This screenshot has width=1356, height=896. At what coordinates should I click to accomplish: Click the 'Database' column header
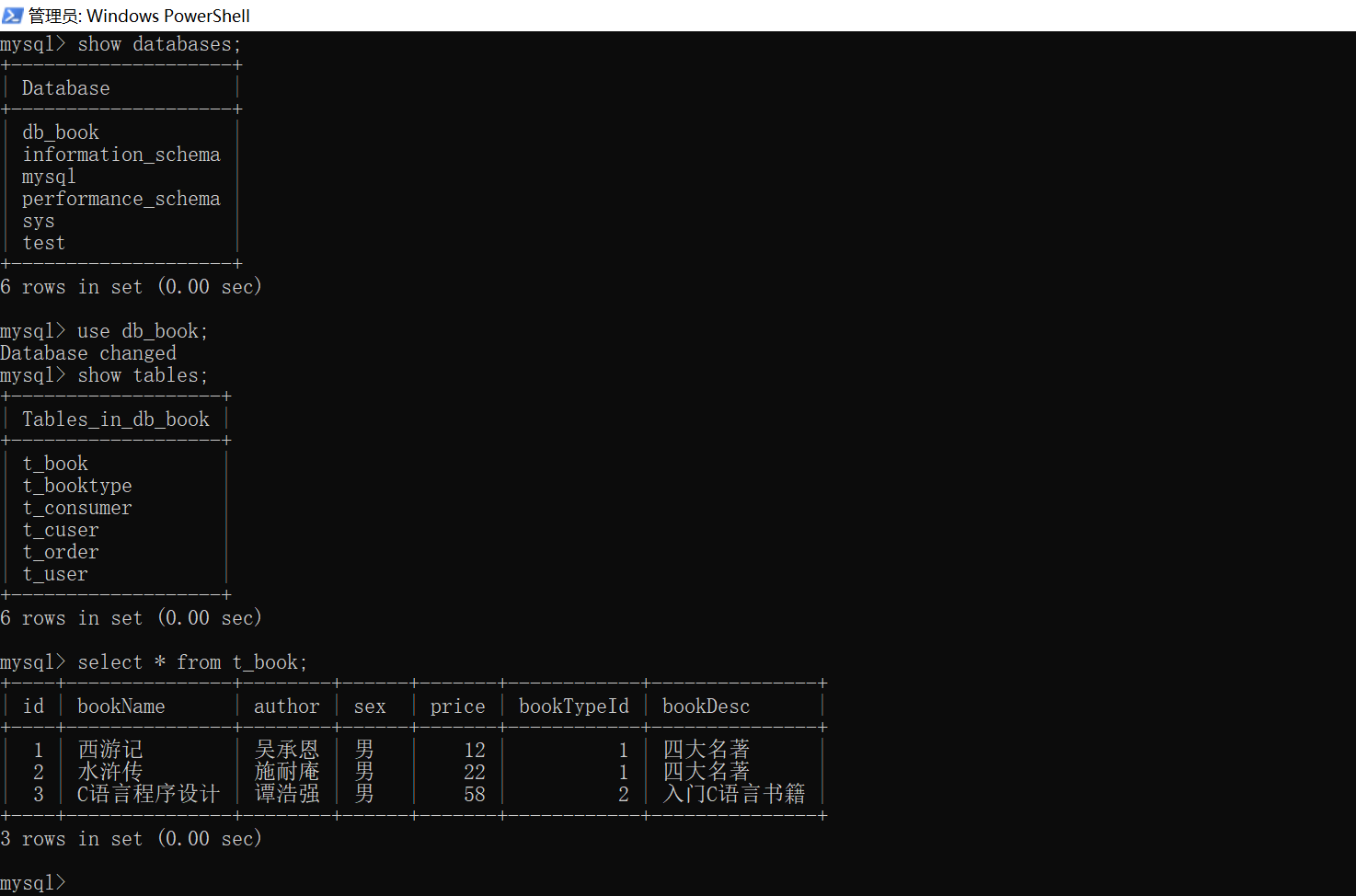coord(66,88)
